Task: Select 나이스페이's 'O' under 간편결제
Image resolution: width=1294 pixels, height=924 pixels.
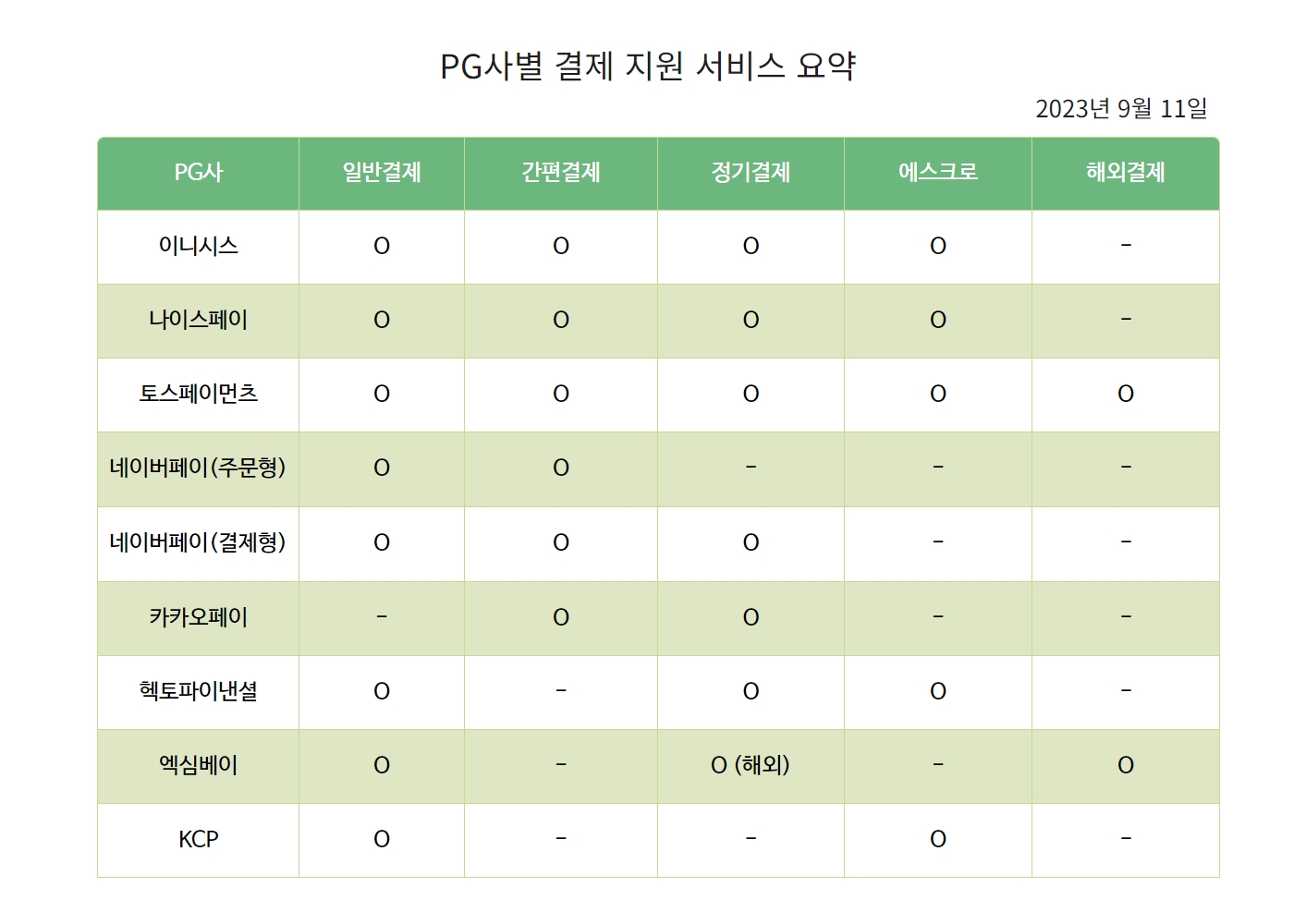Action: point(561,321)
